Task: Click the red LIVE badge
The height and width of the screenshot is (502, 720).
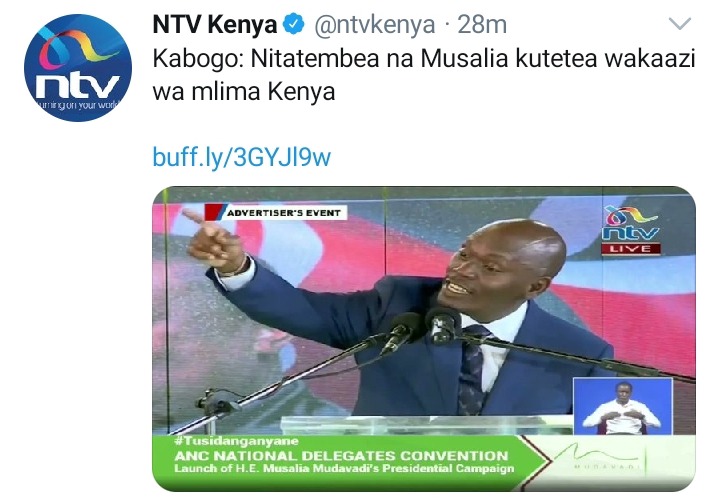Action: [x=631, y=249]
